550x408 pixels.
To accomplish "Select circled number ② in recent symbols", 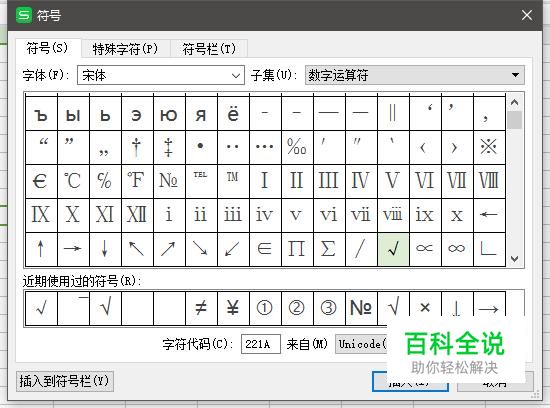I will tap(297, 308).
